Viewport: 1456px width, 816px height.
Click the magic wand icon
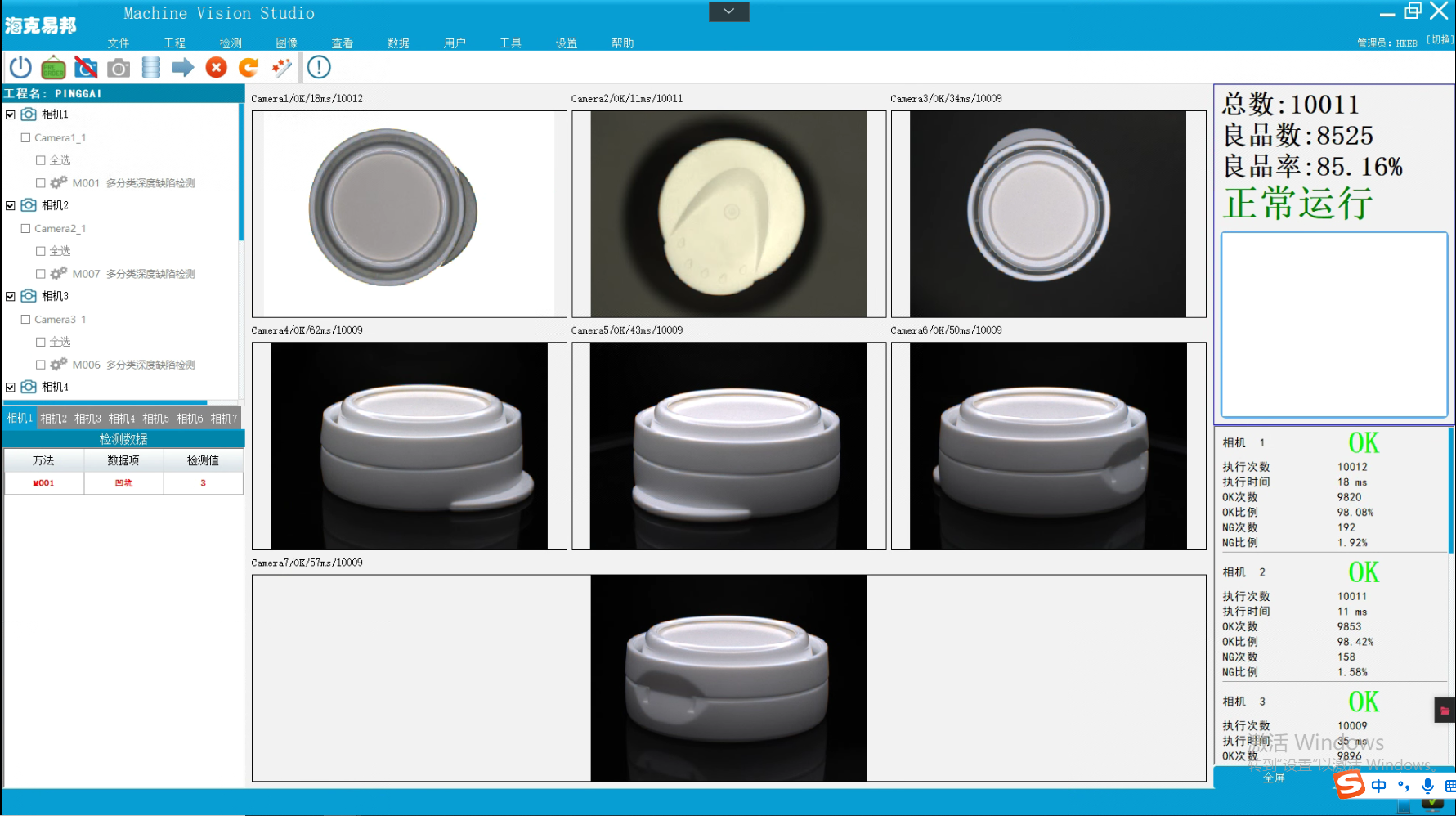[282, 68]
